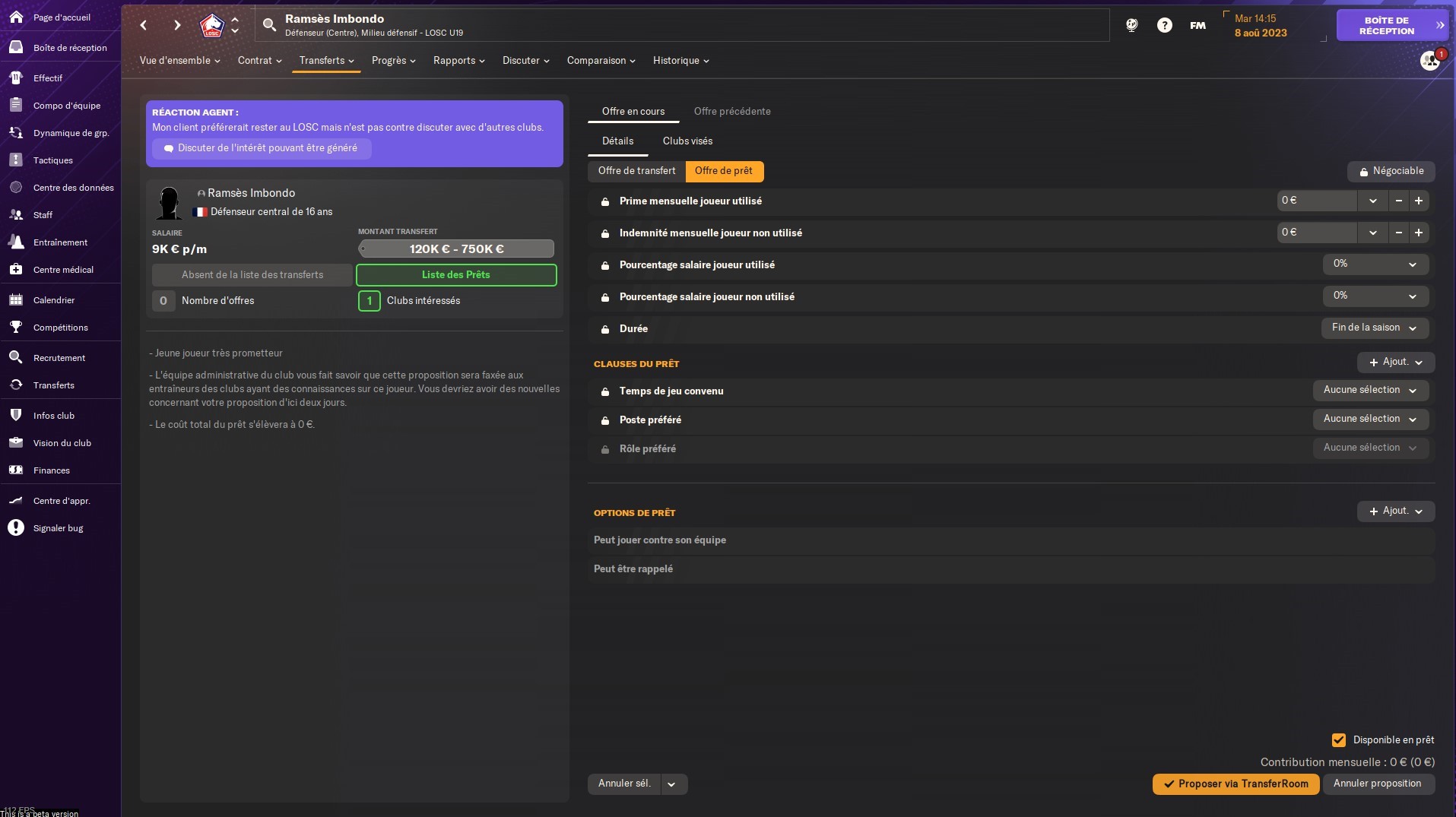Click the back navigation arrow

coord(144,25)
